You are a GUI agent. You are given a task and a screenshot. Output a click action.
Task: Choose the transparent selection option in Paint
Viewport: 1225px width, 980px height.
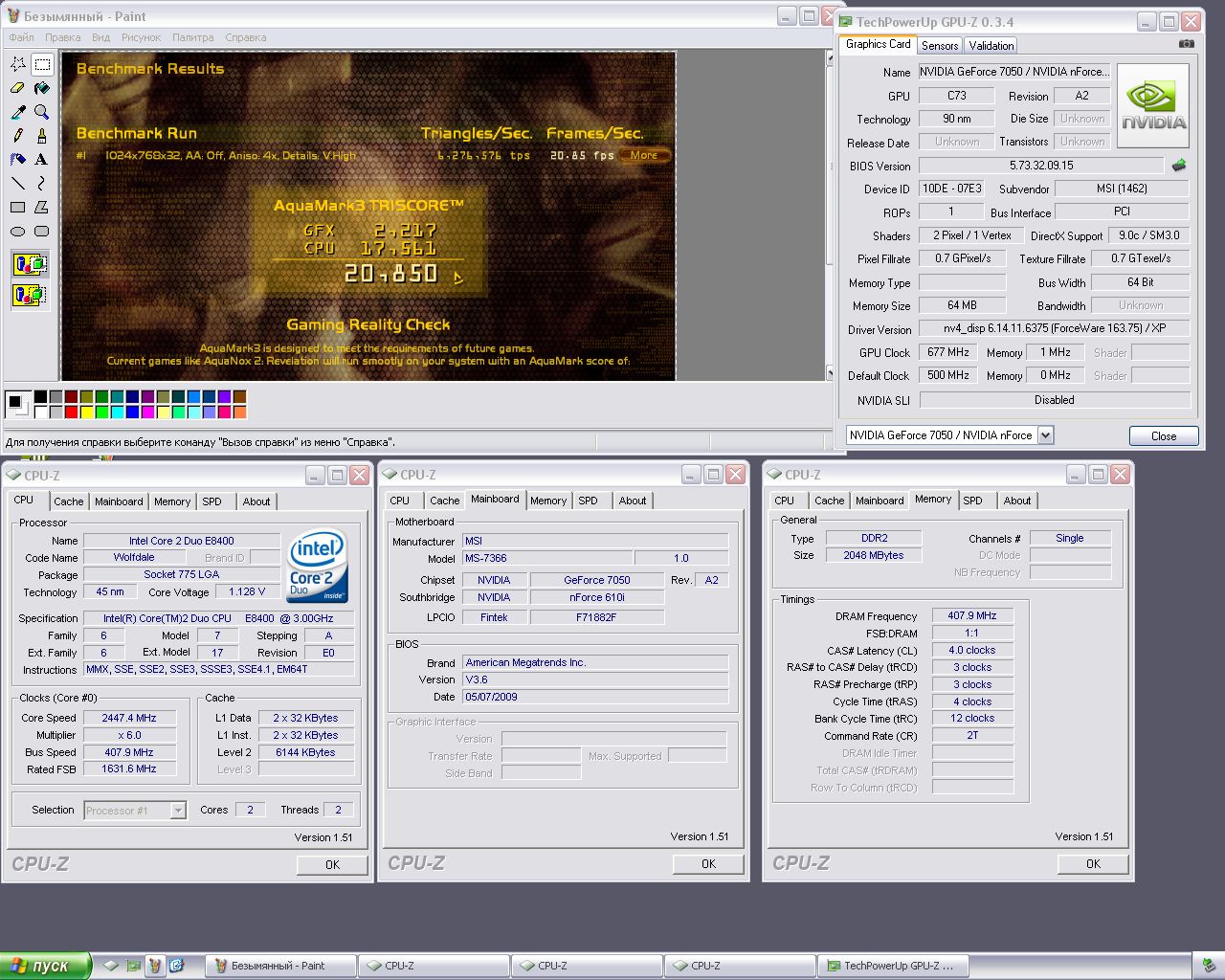point(30,294)
